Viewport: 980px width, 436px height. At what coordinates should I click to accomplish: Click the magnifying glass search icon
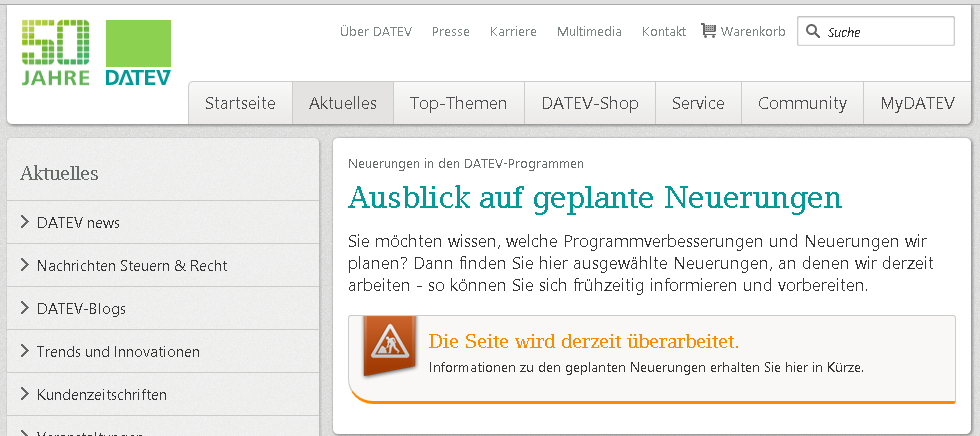tap(812, 31)
